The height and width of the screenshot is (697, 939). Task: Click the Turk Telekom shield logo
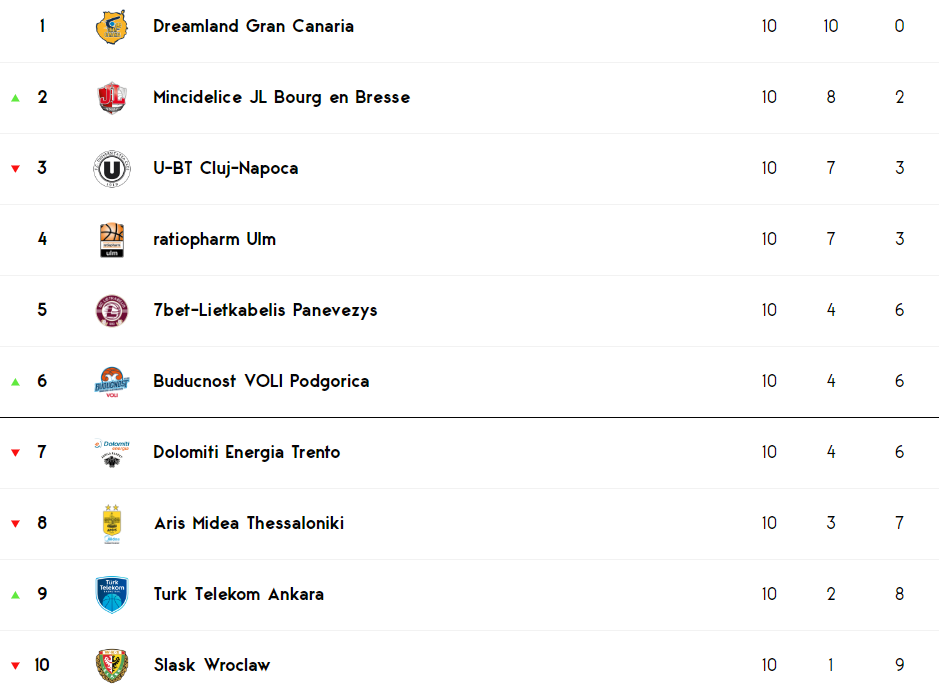point(112,595)
